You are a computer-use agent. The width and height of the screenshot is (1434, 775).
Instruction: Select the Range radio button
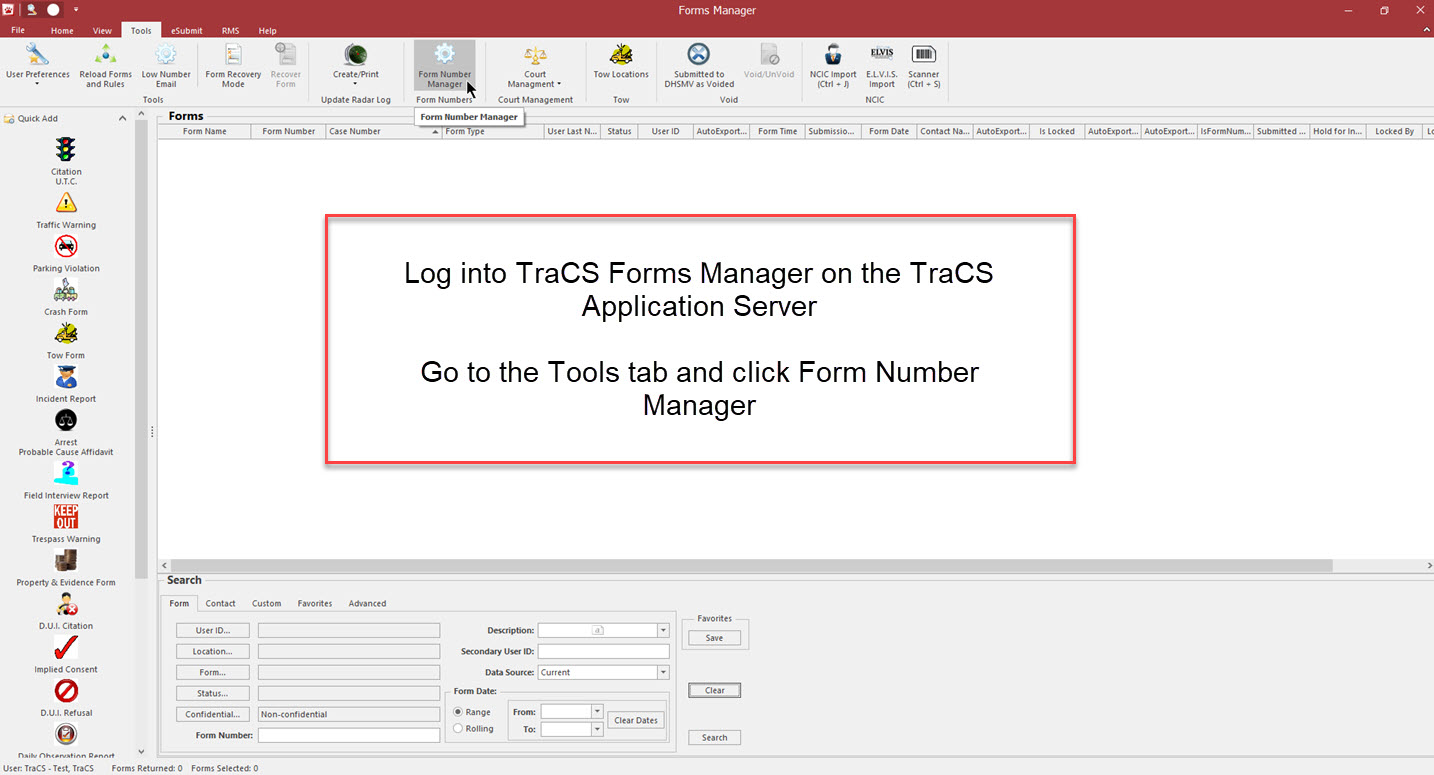click(x=459, y=712)
